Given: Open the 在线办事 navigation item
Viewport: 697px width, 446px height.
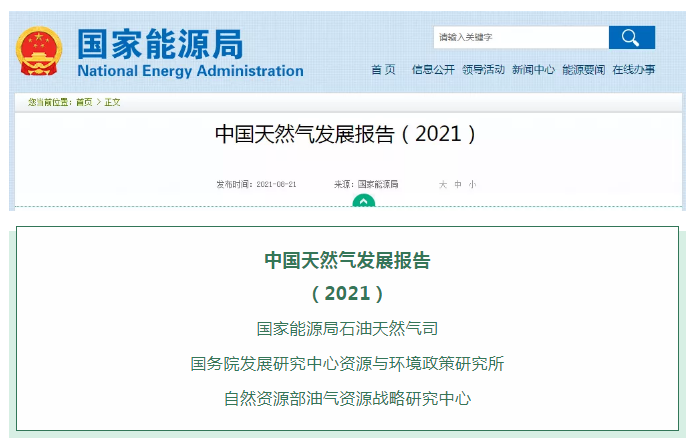Looking at the screenshot, I should tap(633, 70).
